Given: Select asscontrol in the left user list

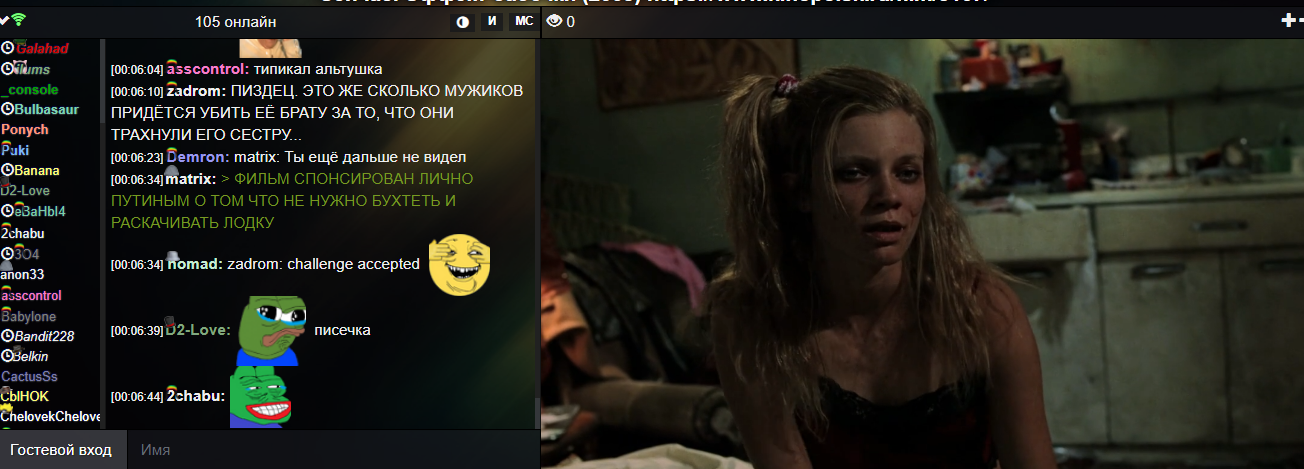Looking at the screenshot, I should point(31,295).
